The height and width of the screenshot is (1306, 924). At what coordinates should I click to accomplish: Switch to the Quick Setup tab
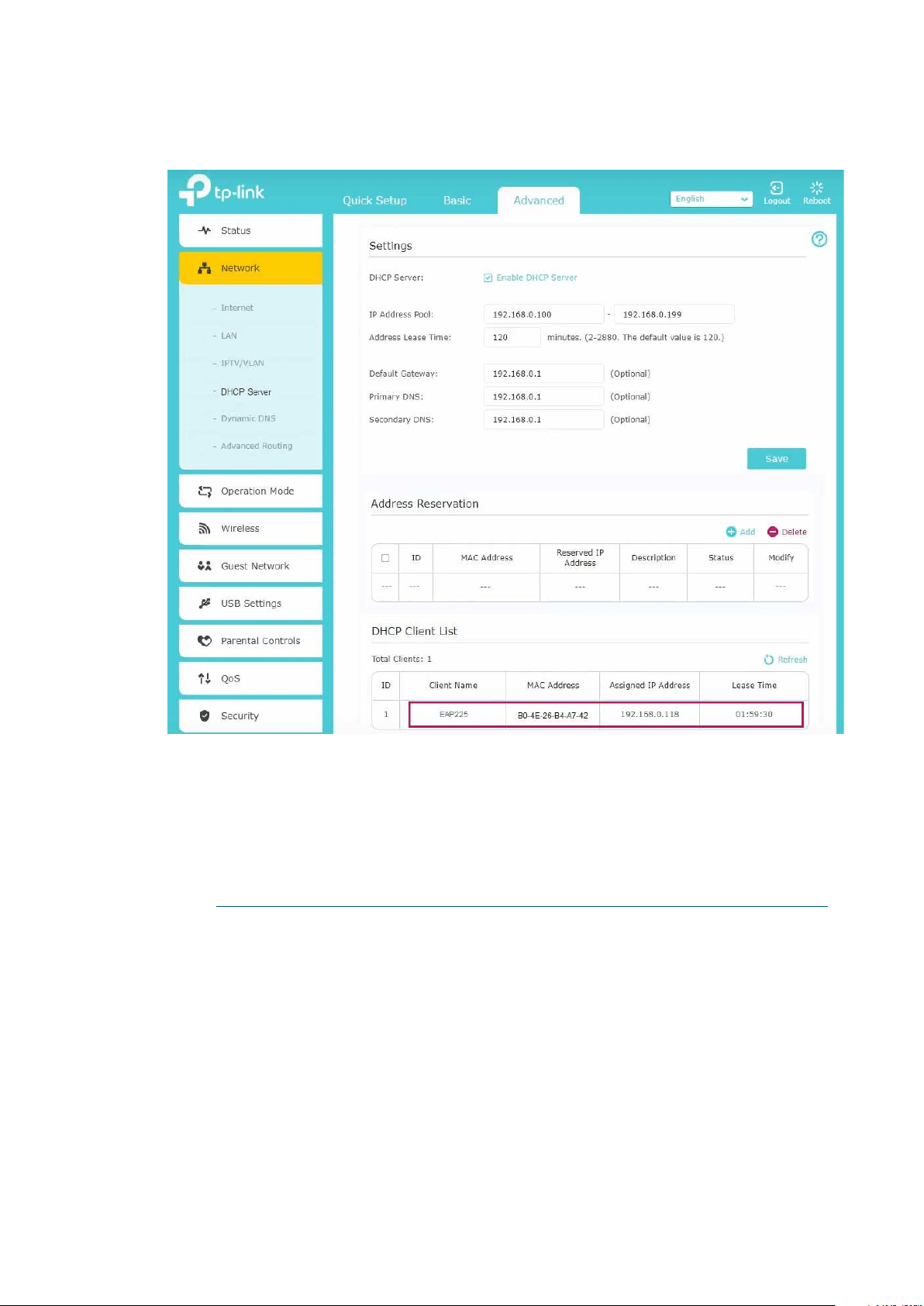tap(374, 200)
